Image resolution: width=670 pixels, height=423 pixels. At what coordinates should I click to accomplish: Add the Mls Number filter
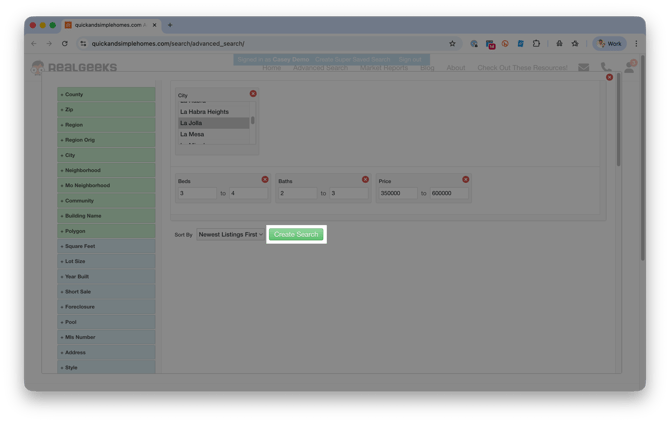[x=106, y=337]
